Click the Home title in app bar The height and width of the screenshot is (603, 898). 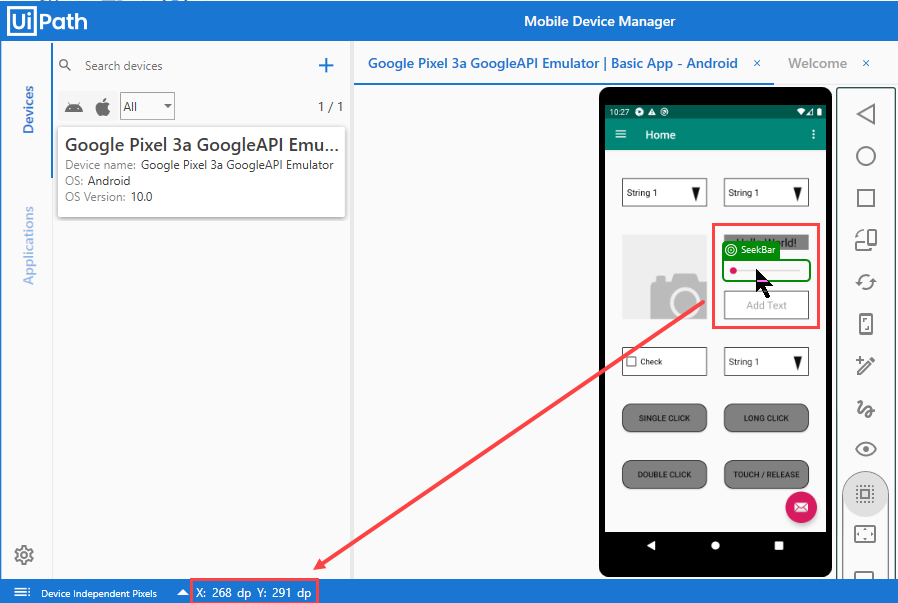[660, 135]
